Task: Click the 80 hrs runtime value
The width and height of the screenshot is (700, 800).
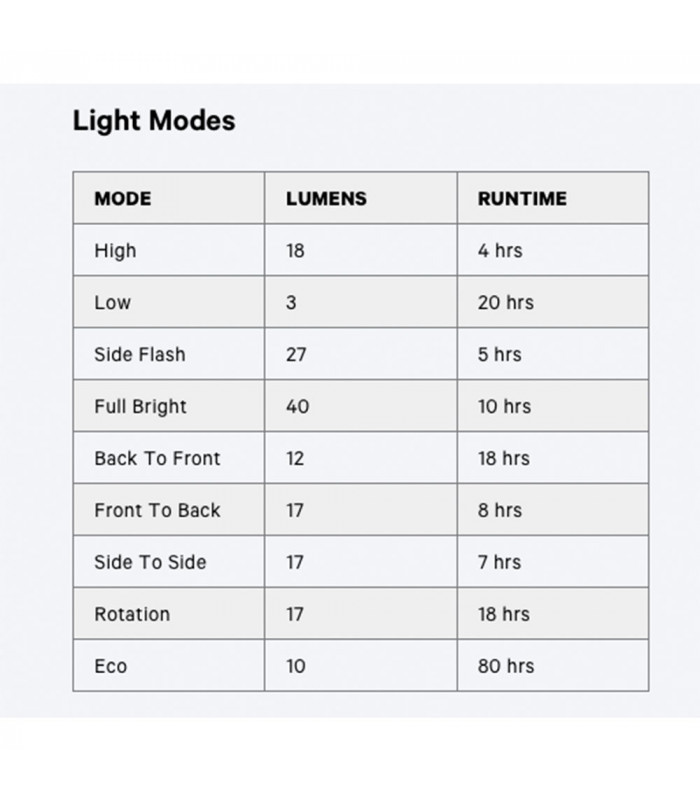Action: tap(506, 666)
